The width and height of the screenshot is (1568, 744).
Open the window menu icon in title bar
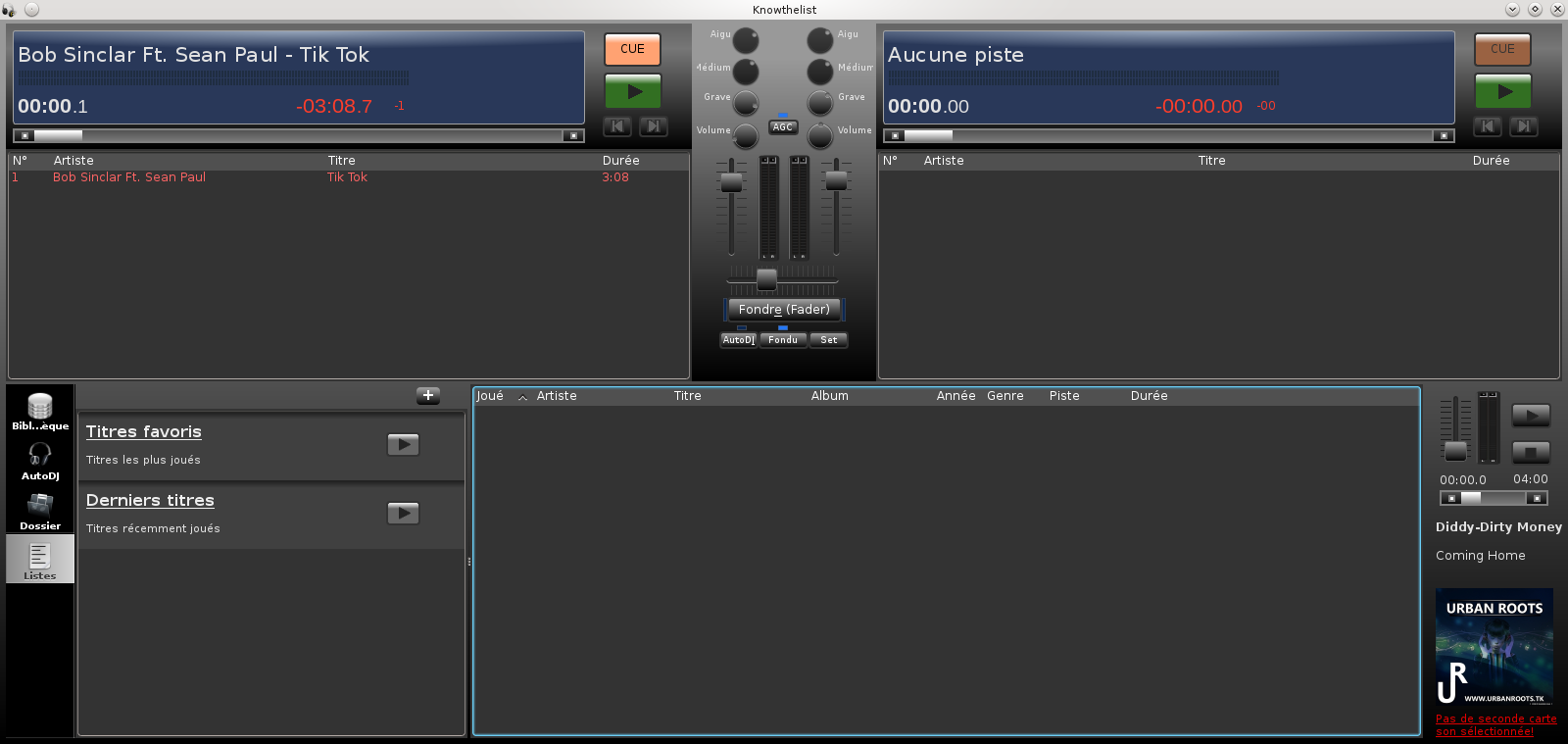pos(10,10)
